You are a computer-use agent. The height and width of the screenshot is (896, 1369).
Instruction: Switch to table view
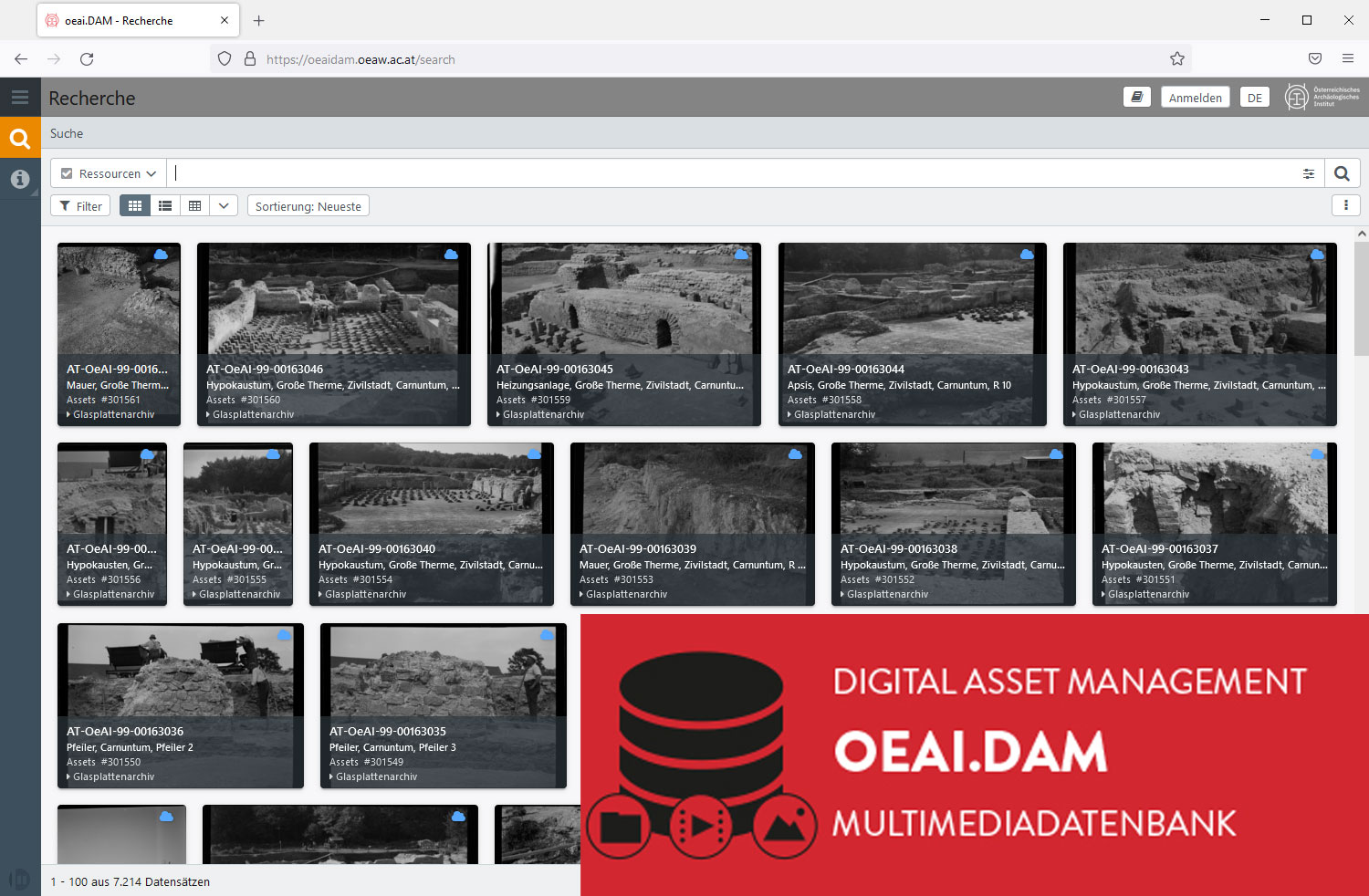194,206
